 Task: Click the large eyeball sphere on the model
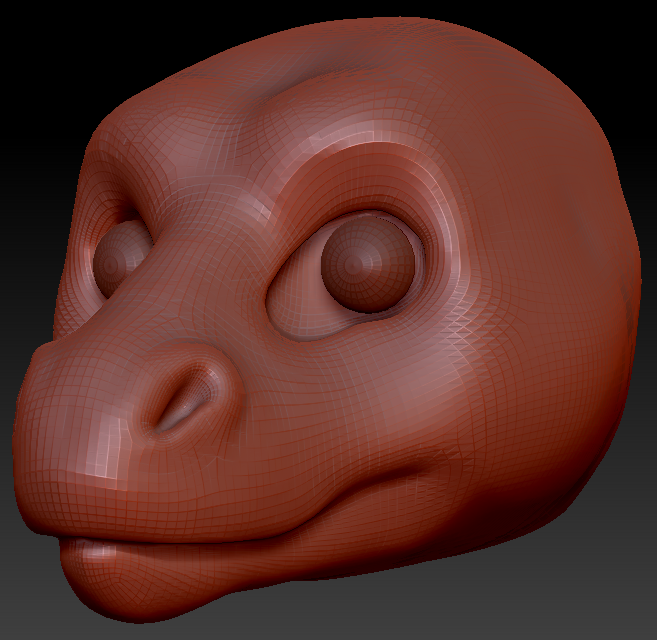pyautogui.click(x=368, y=263)
